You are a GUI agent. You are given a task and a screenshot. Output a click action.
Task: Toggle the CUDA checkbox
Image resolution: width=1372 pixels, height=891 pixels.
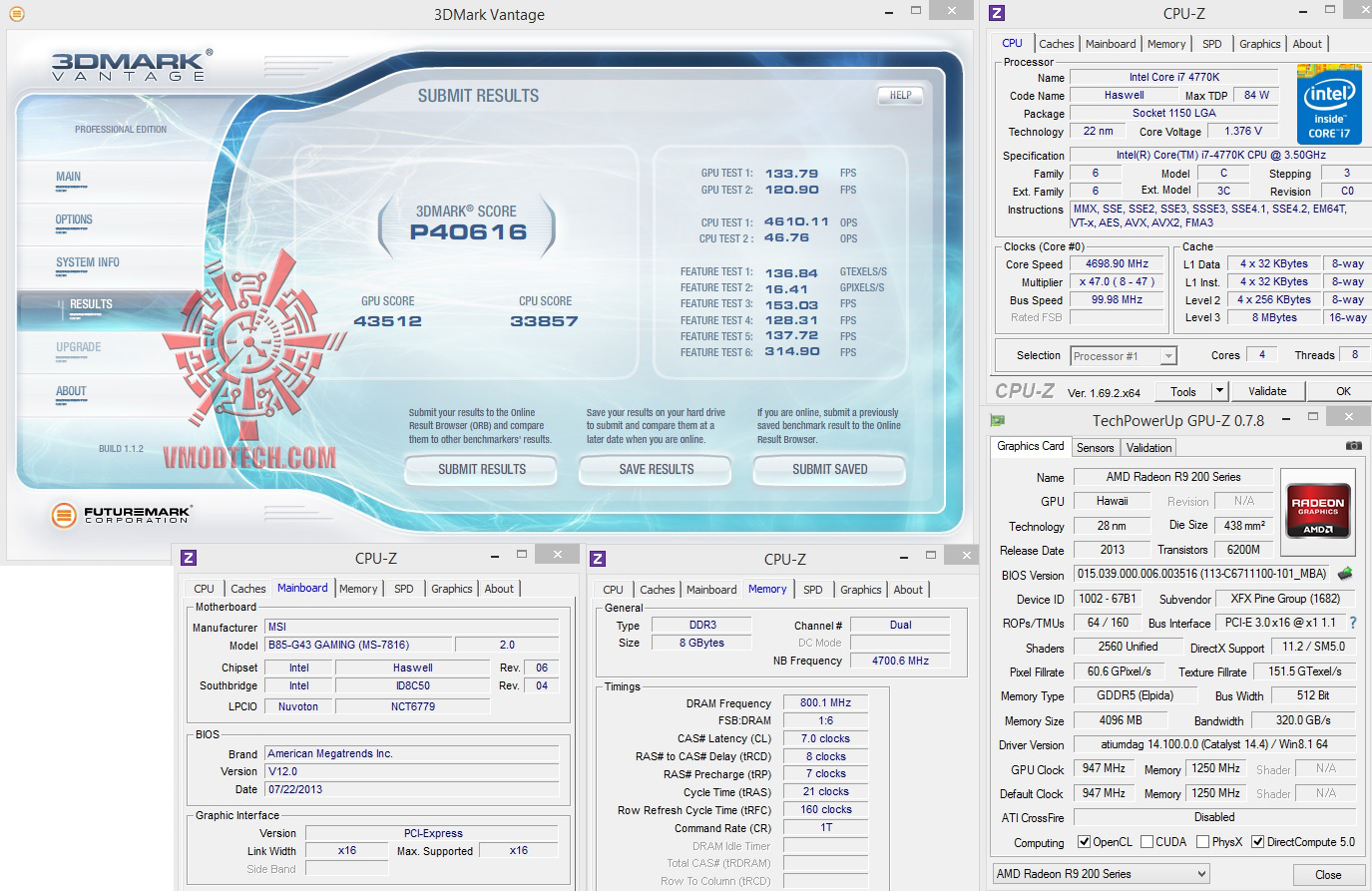(1146, 842)
